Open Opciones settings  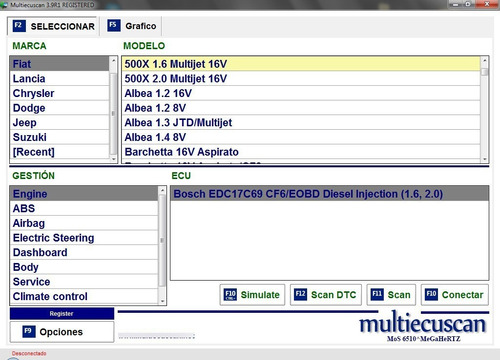point(62,332)
